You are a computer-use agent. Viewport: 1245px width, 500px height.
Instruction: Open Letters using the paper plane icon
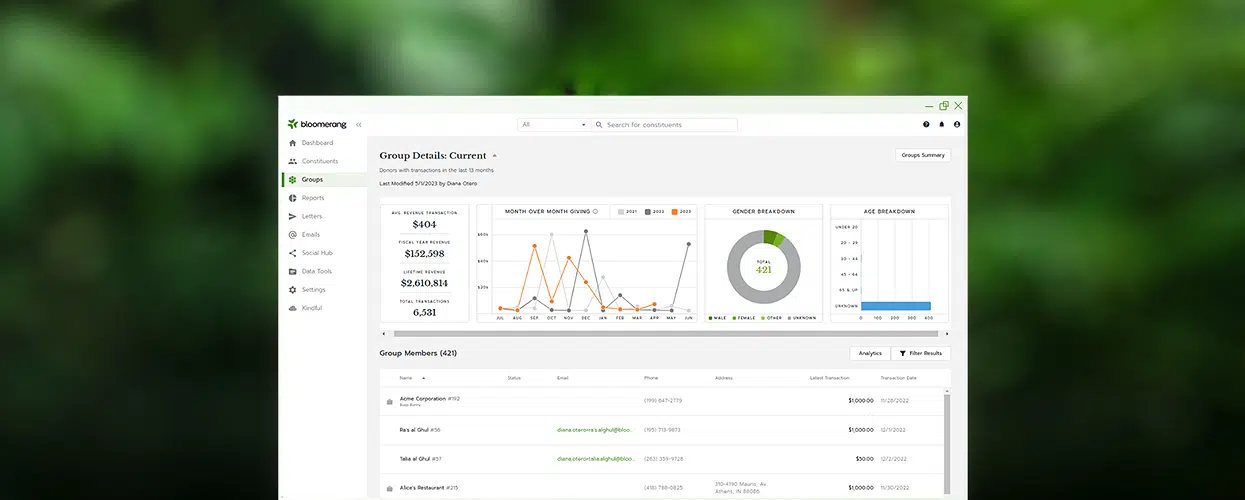pos(292,216)
